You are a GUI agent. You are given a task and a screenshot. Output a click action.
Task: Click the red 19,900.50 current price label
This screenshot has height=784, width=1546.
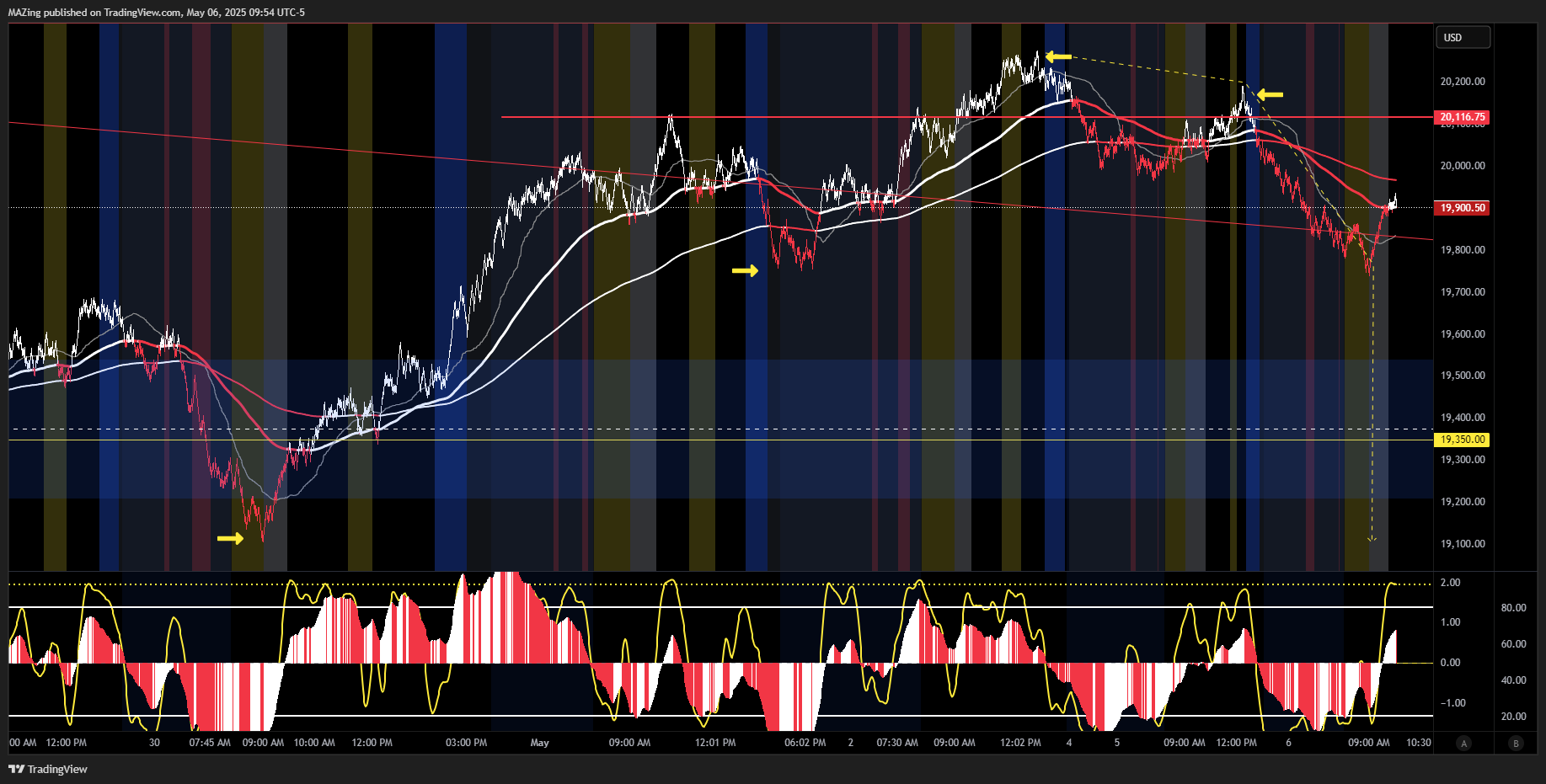tap(1462, 207)
